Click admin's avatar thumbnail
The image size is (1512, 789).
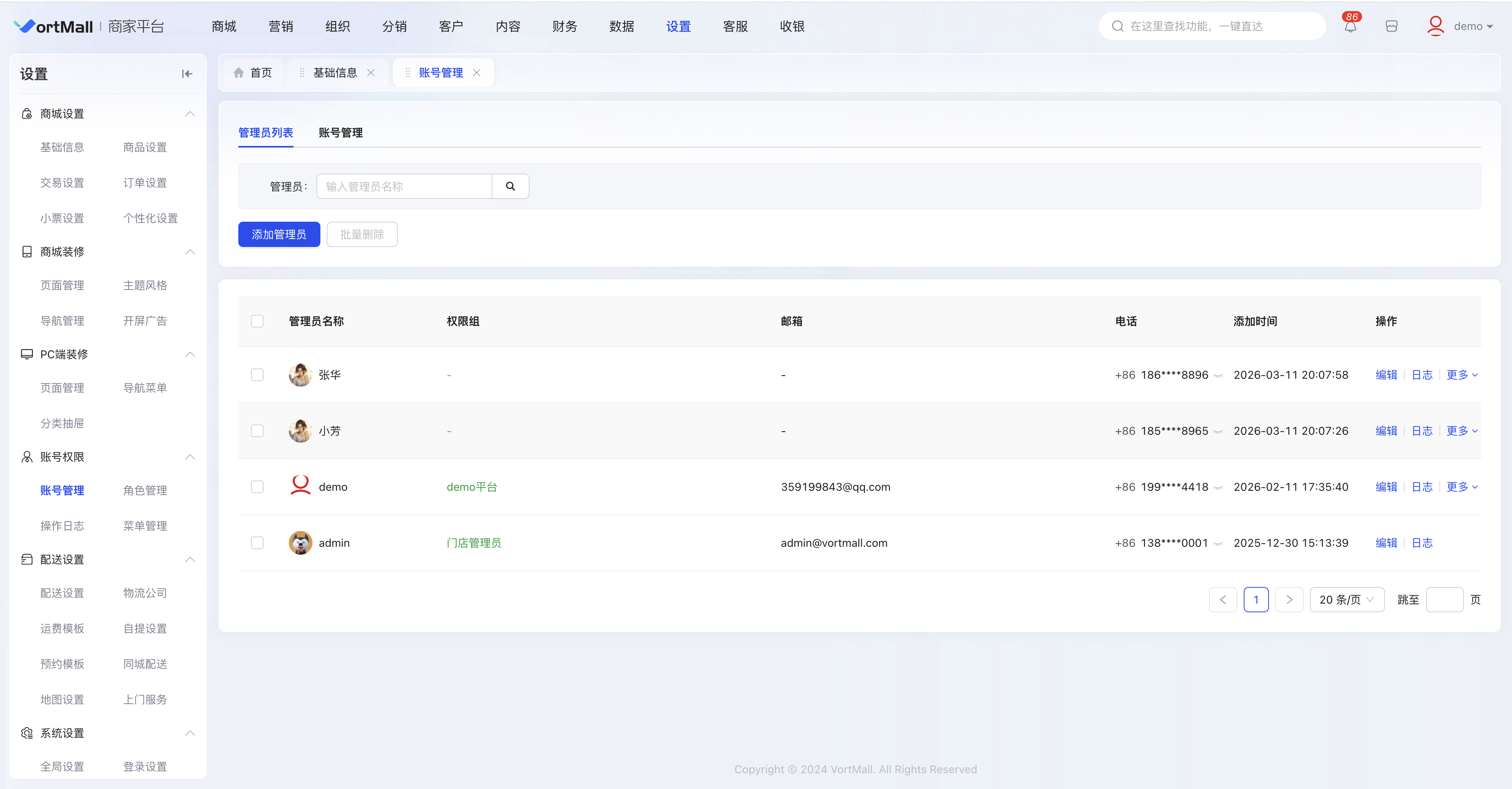[301, 543]
